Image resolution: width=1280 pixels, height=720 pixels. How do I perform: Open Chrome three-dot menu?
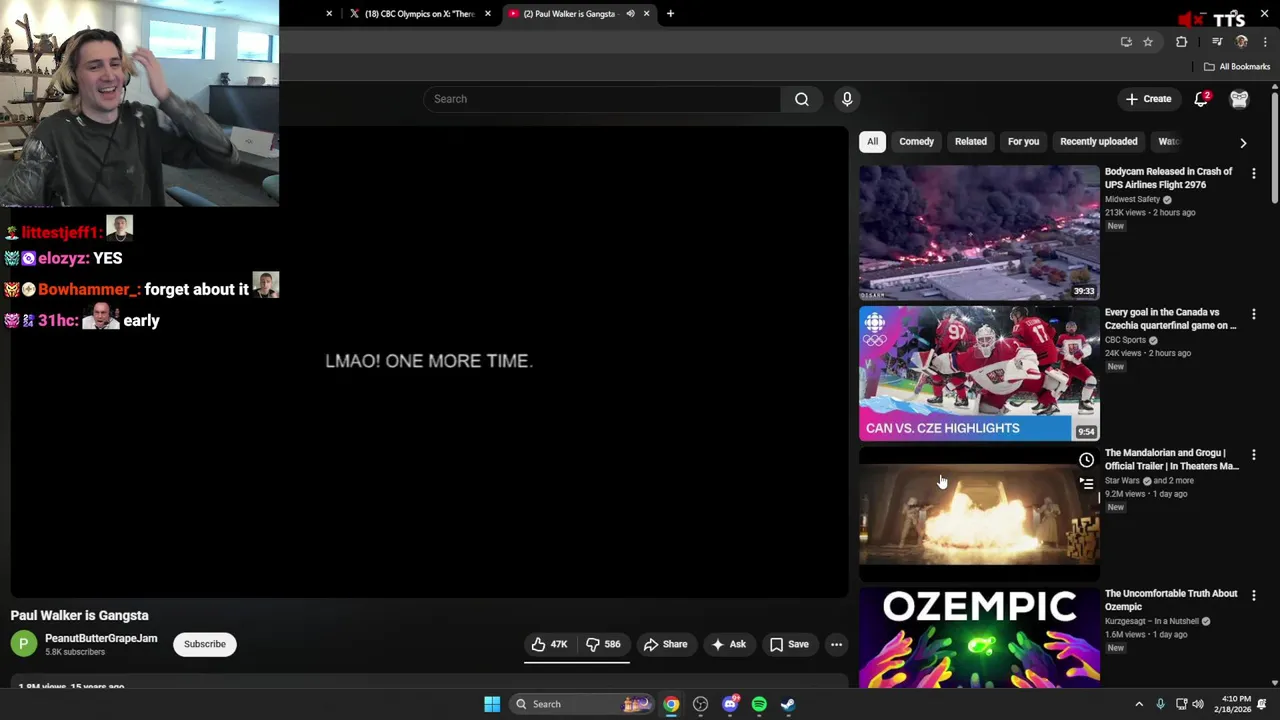point(1265,42)
